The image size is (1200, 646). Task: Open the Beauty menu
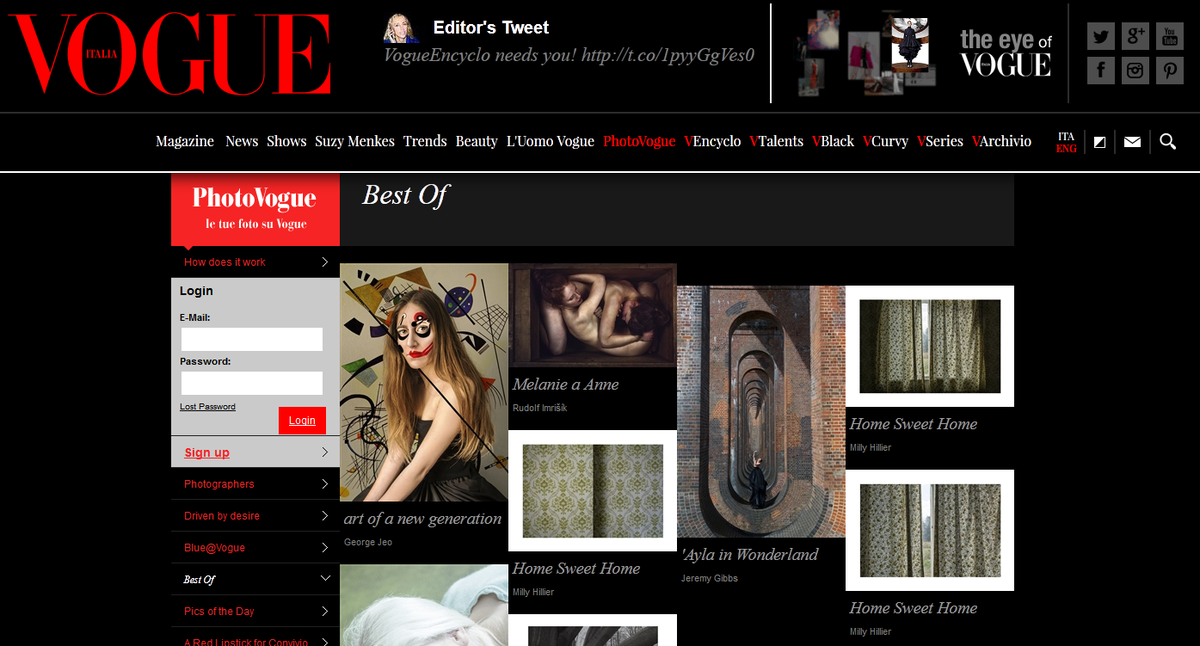(476, 142)
